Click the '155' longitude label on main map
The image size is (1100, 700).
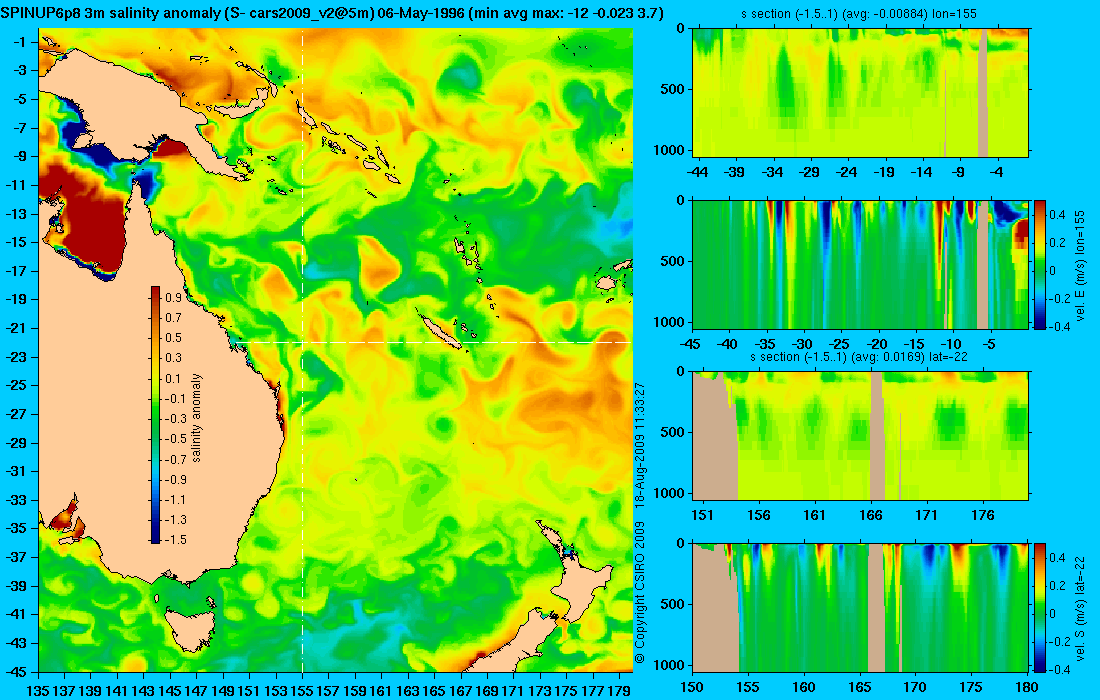302,691
